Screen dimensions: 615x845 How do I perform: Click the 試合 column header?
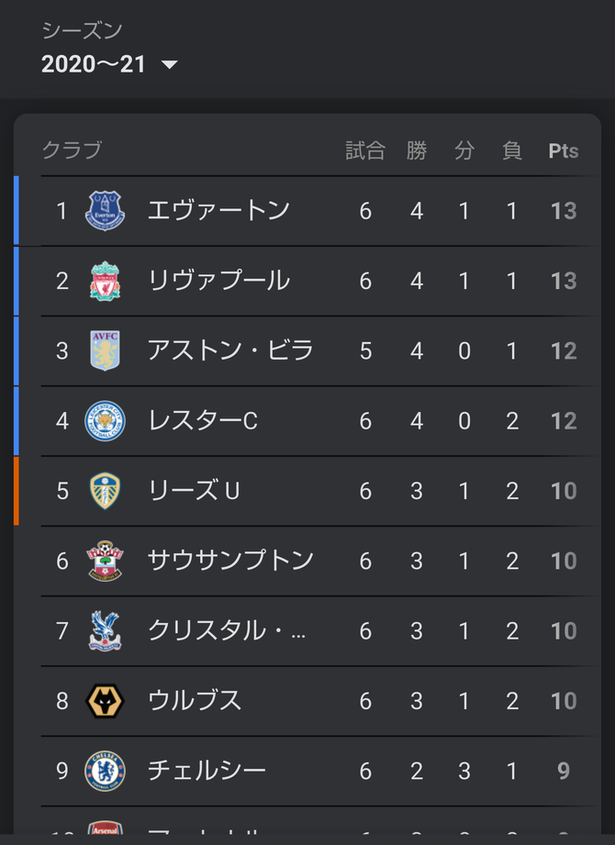tap(365, 151)
